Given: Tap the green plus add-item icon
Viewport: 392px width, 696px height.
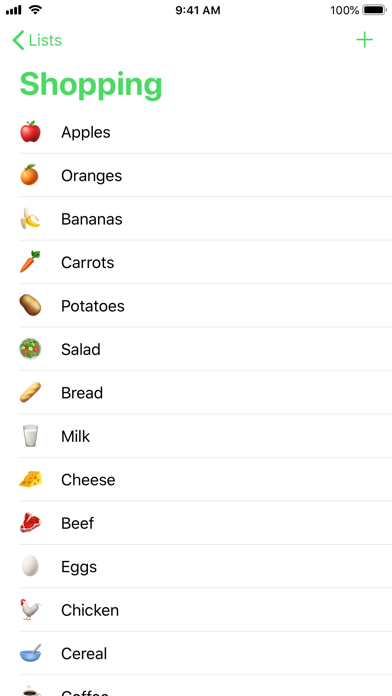Looking at the screenshot, I should click(364, 40).
